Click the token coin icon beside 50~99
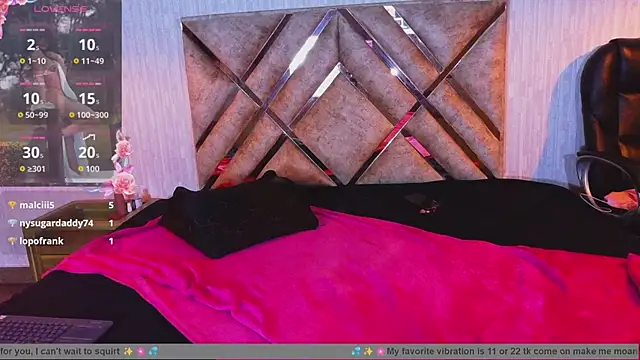The height and width of the screenshot is (360, 640). point(20,115)
